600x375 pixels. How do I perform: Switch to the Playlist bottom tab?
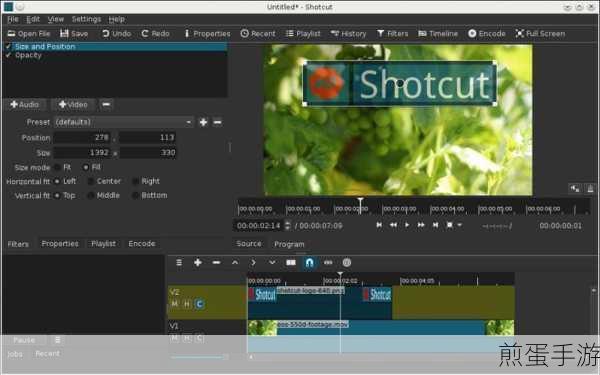(103, 244)
